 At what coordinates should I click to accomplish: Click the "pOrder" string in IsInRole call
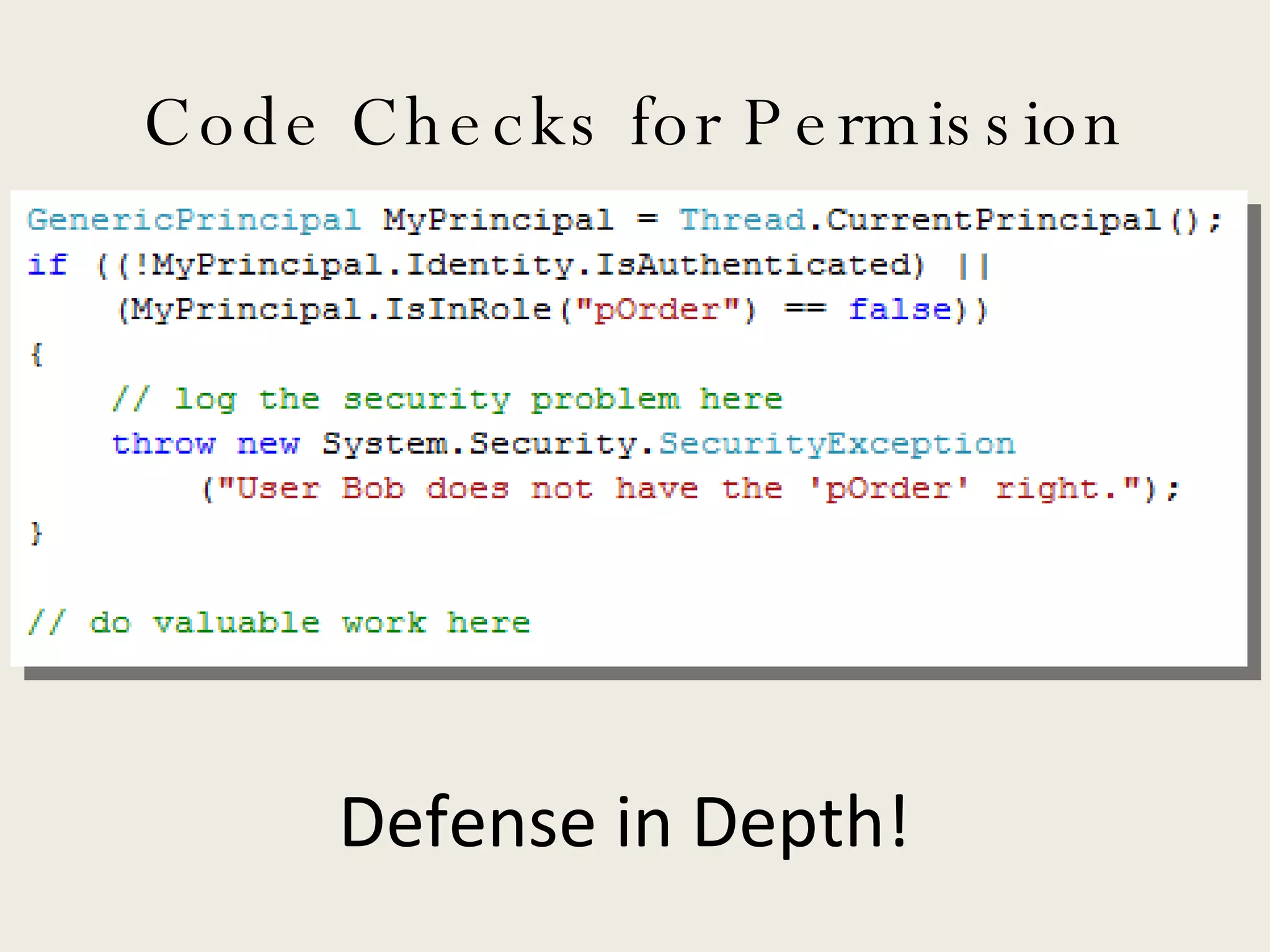tap(658, 311)
